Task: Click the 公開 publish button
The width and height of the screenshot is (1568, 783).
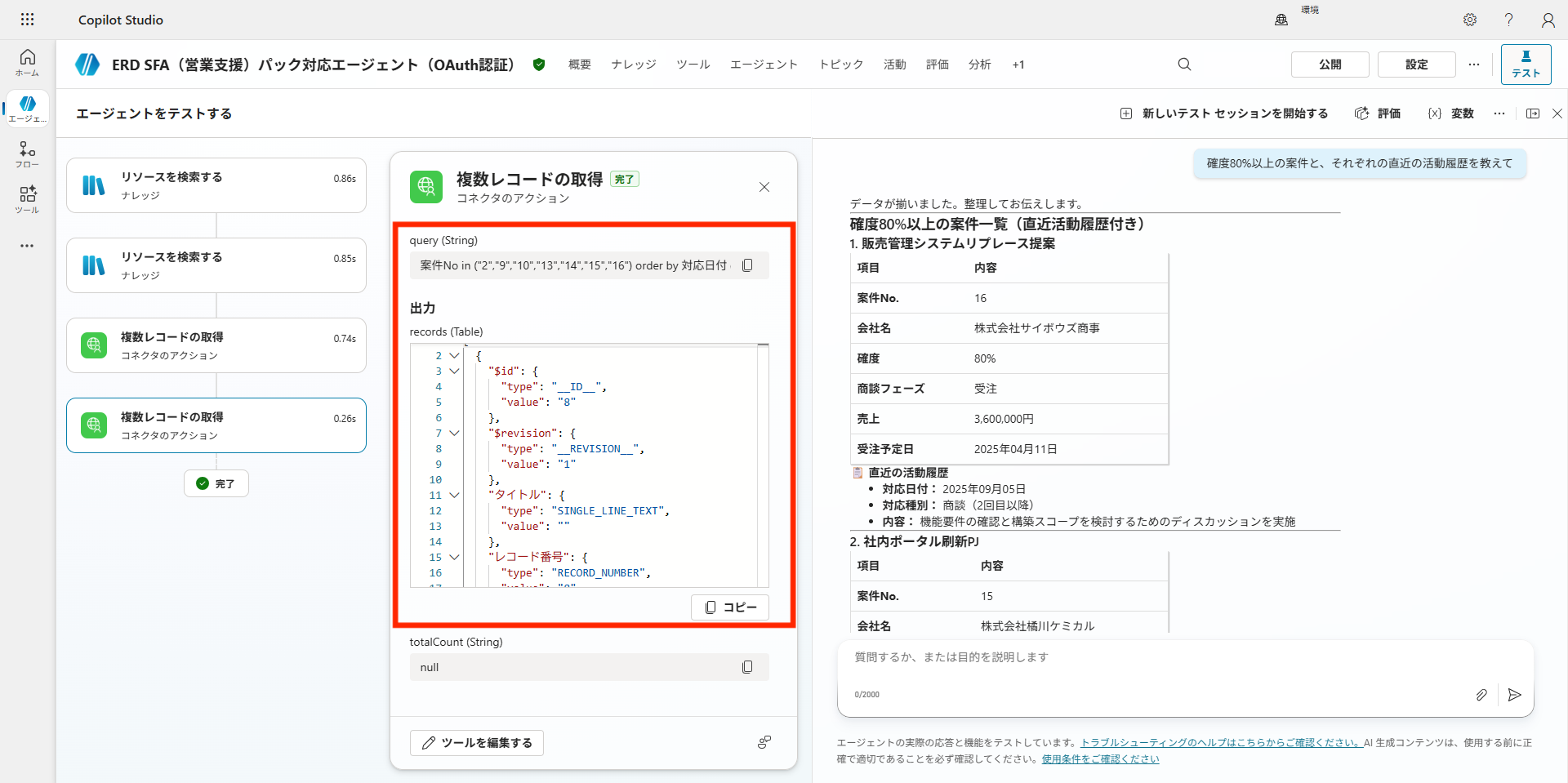Action: (x=1330, y=65)
